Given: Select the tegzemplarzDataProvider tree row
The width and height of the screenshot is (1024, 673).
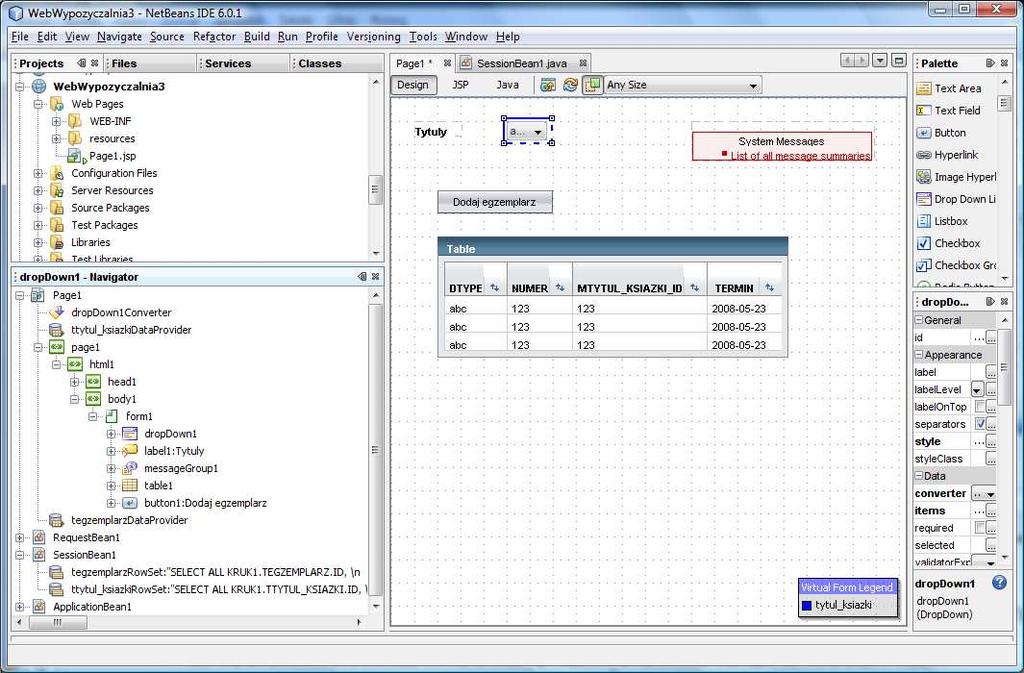Looking at the screenshot, I should pos(129,520).
